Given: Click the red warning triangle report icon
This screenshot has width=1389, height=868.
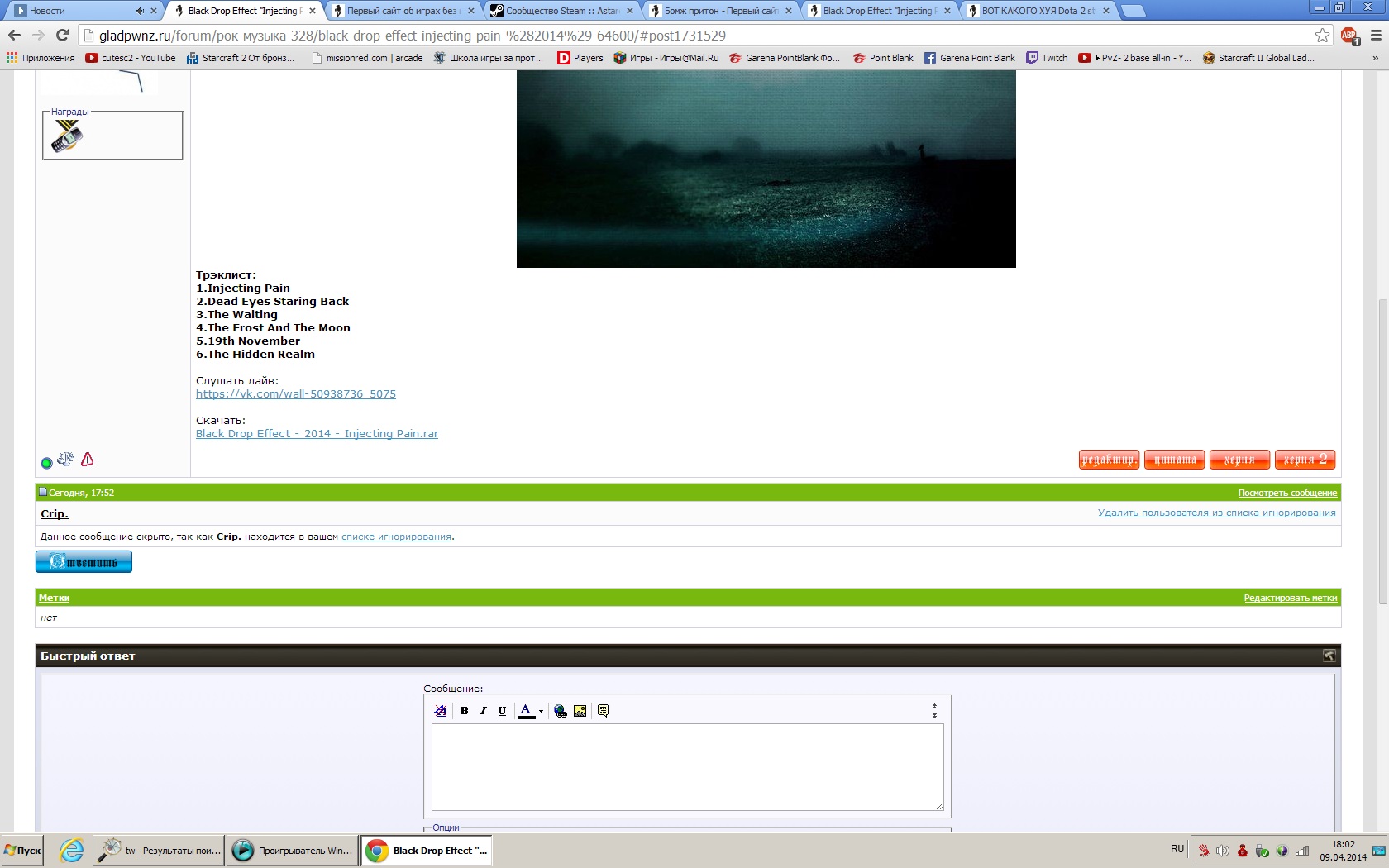Looking at the screenshot, I should click(x=88, y=460).
